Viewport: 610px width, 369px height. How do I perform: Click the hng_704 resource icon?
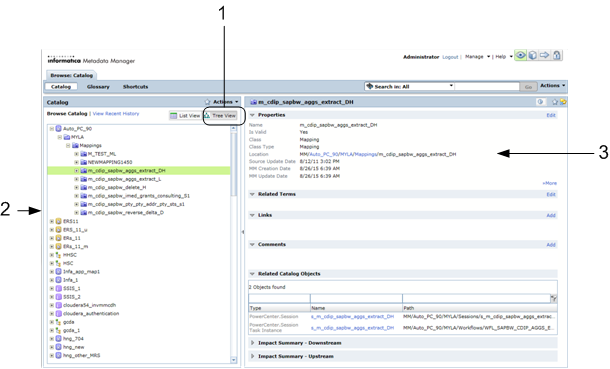[x=59, y=339]
